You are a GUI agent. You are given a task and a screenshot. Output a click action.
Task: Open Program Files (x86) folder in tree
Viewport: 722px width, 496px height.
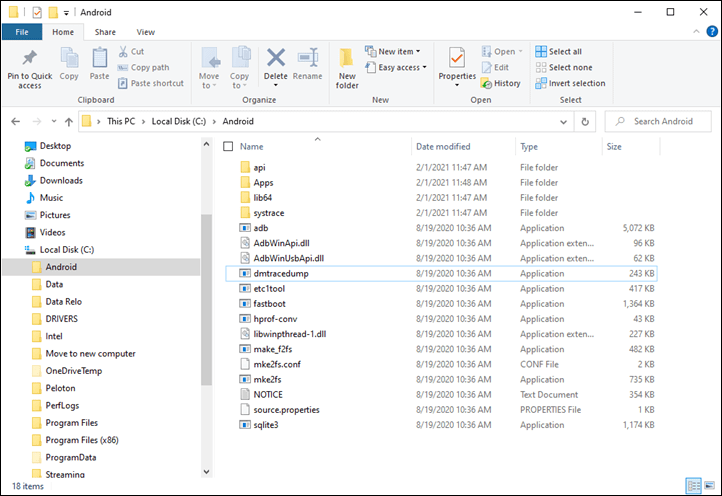pos(82,440)
